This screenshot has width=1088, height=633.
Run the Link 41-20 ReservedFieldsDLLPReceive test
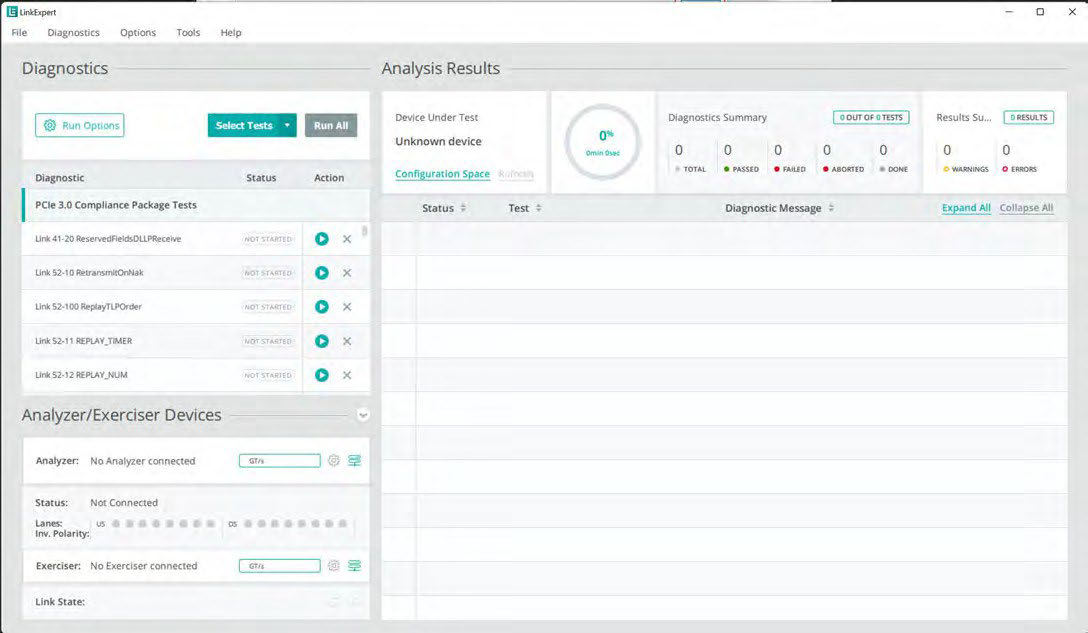[x=321, y=239]
